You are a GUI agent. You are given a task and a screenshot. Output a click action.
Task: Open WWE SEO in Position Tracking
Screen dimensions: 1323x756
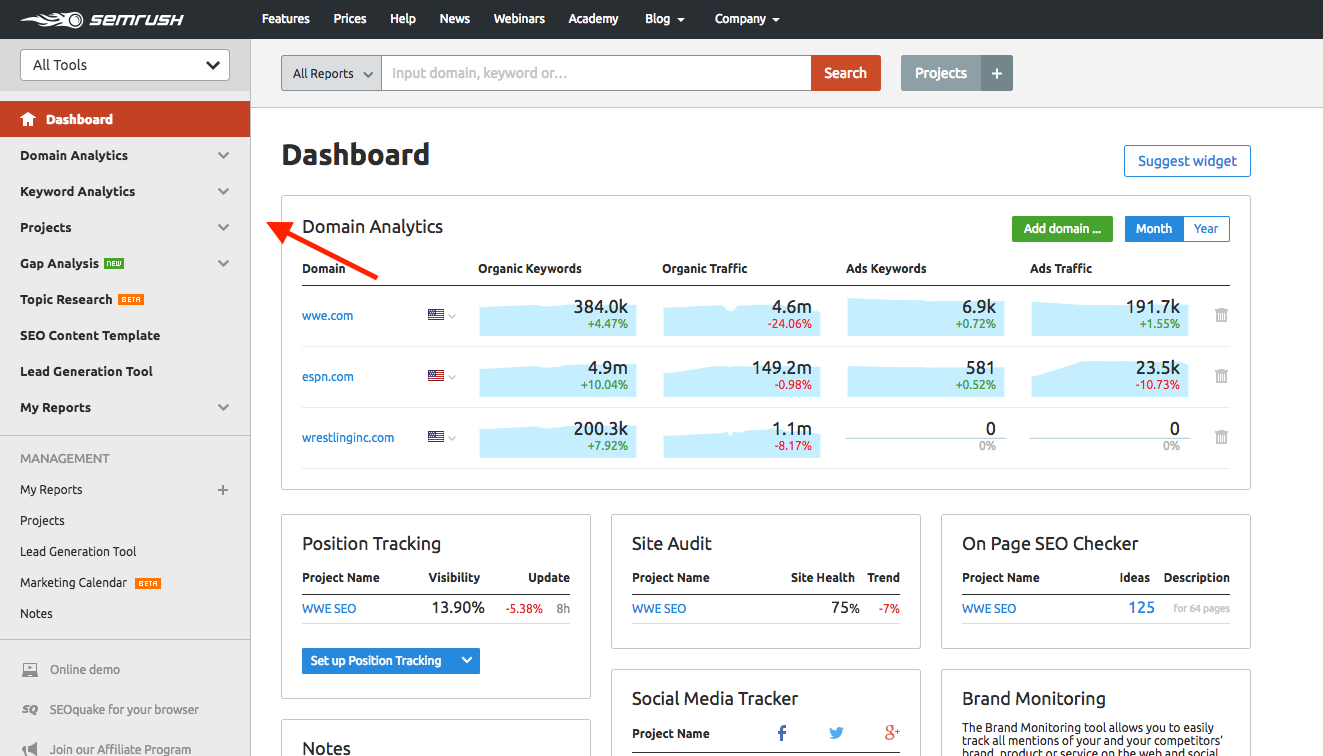click(x=329, y=608)
